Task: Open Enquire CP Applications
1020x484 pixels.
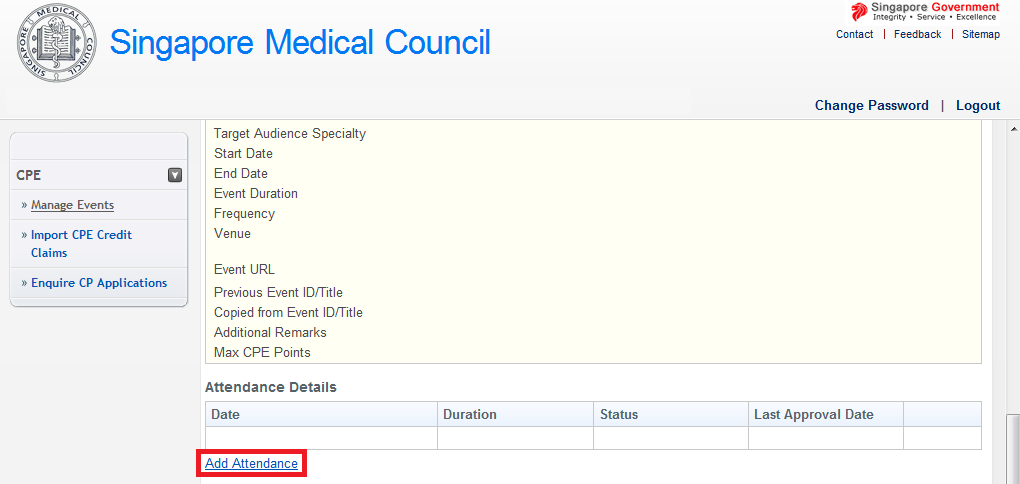Action: (x=99, y=283)
